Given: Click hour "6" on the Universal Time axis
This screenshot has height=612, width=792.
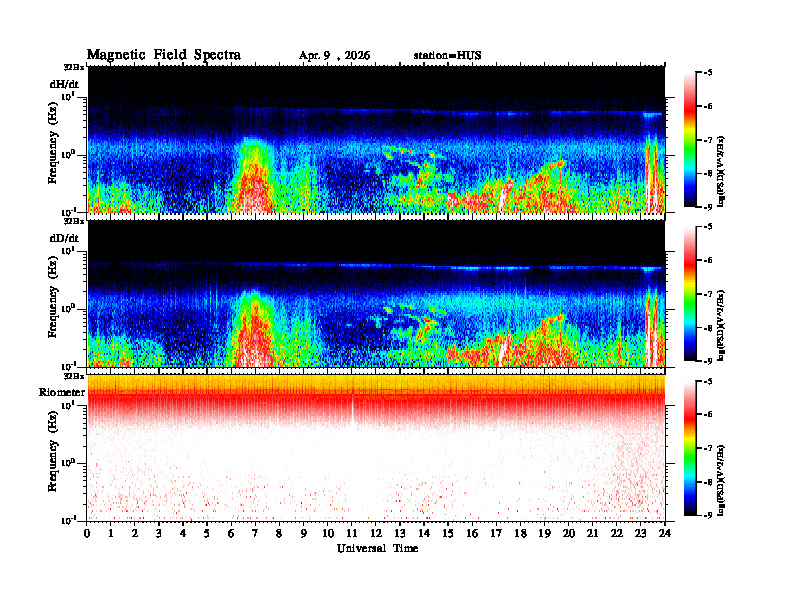Looking at the screenshot, I should tap(231, 533).
